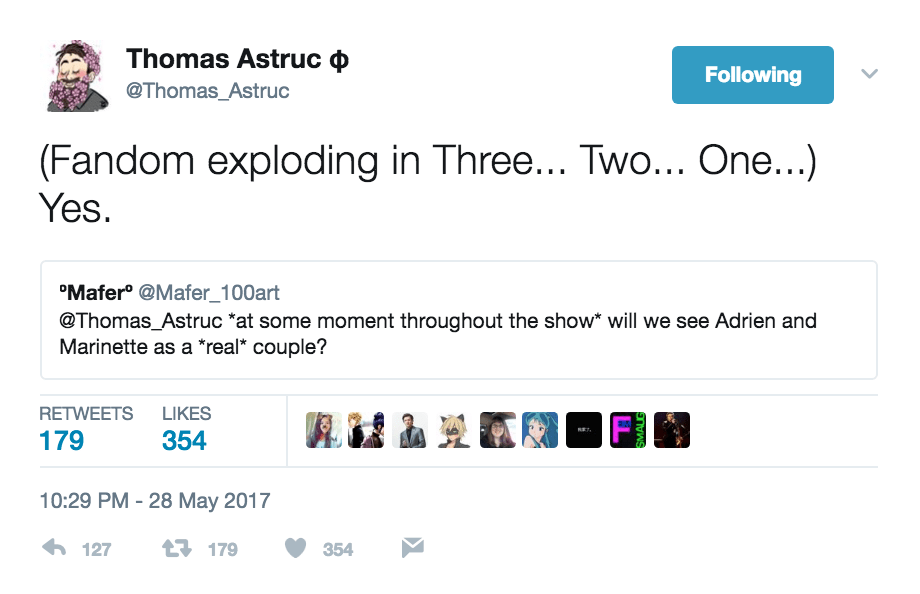Toggle the Following button
Screen dimensions: 920x594
click(x=752, y=75)
